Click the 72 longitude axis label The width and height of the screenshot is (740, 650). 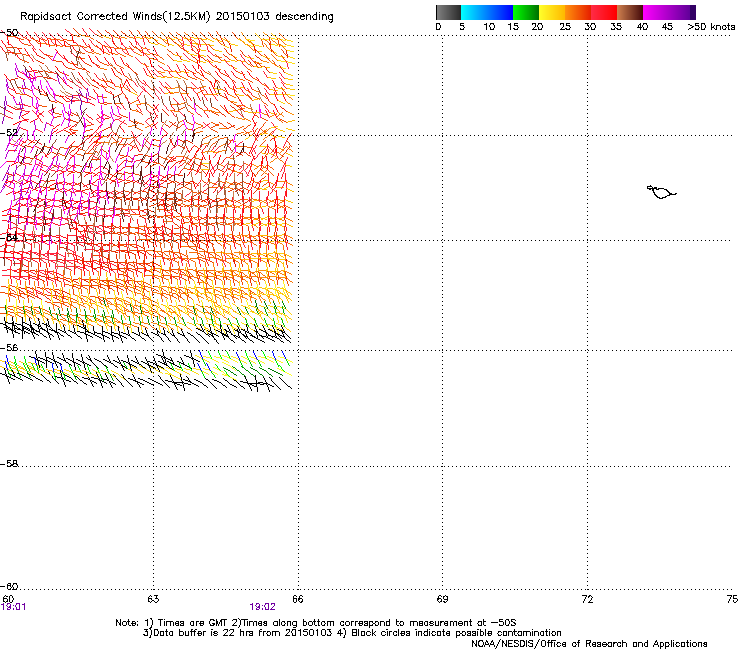coord(587,599)
